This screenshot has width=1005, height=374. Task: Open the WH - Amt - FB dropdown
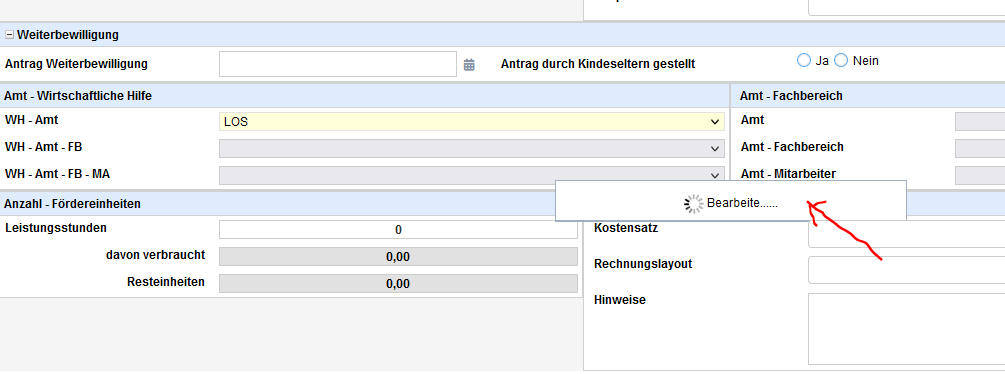[472, 149]
